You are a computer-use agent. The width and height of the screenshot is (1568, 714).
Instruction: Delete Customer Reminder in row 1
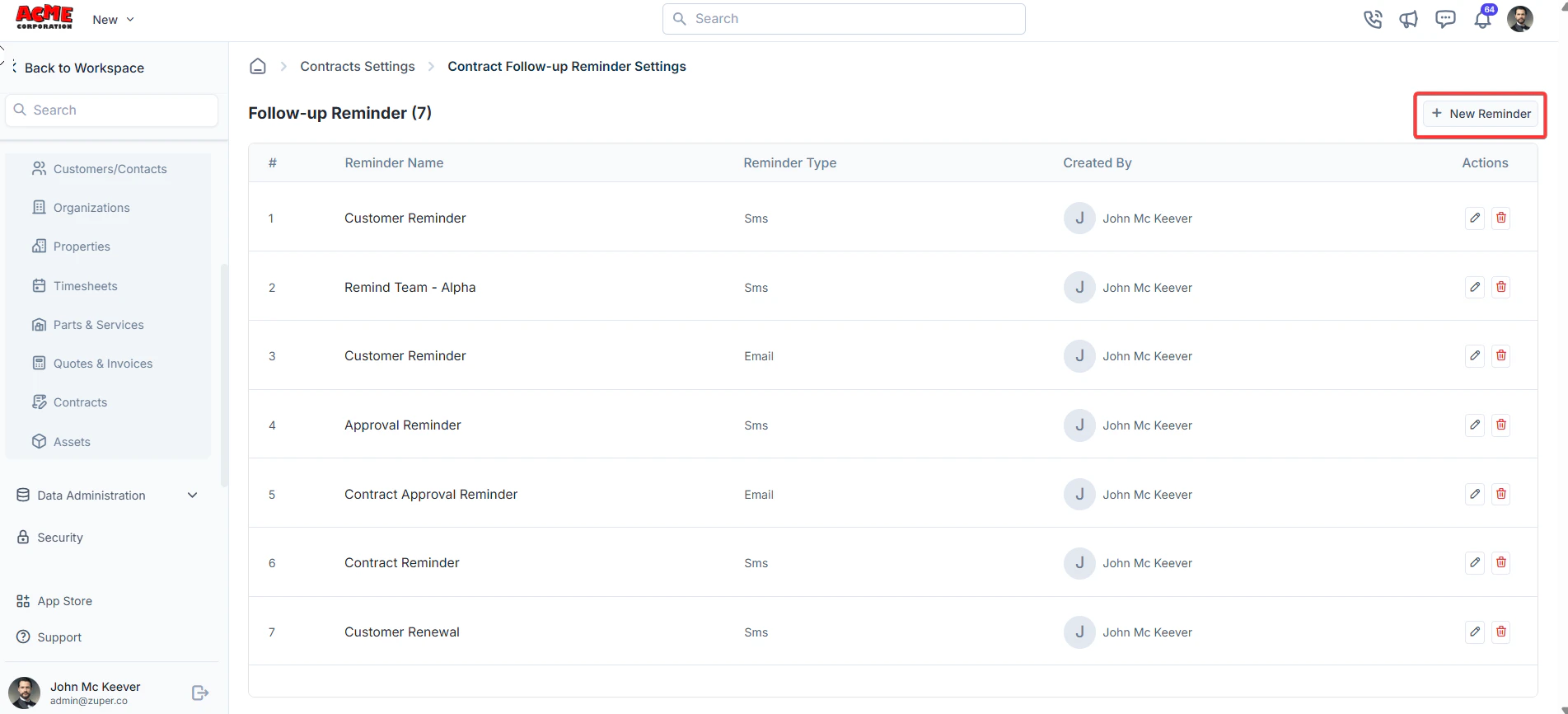(x=1501, y=218)
